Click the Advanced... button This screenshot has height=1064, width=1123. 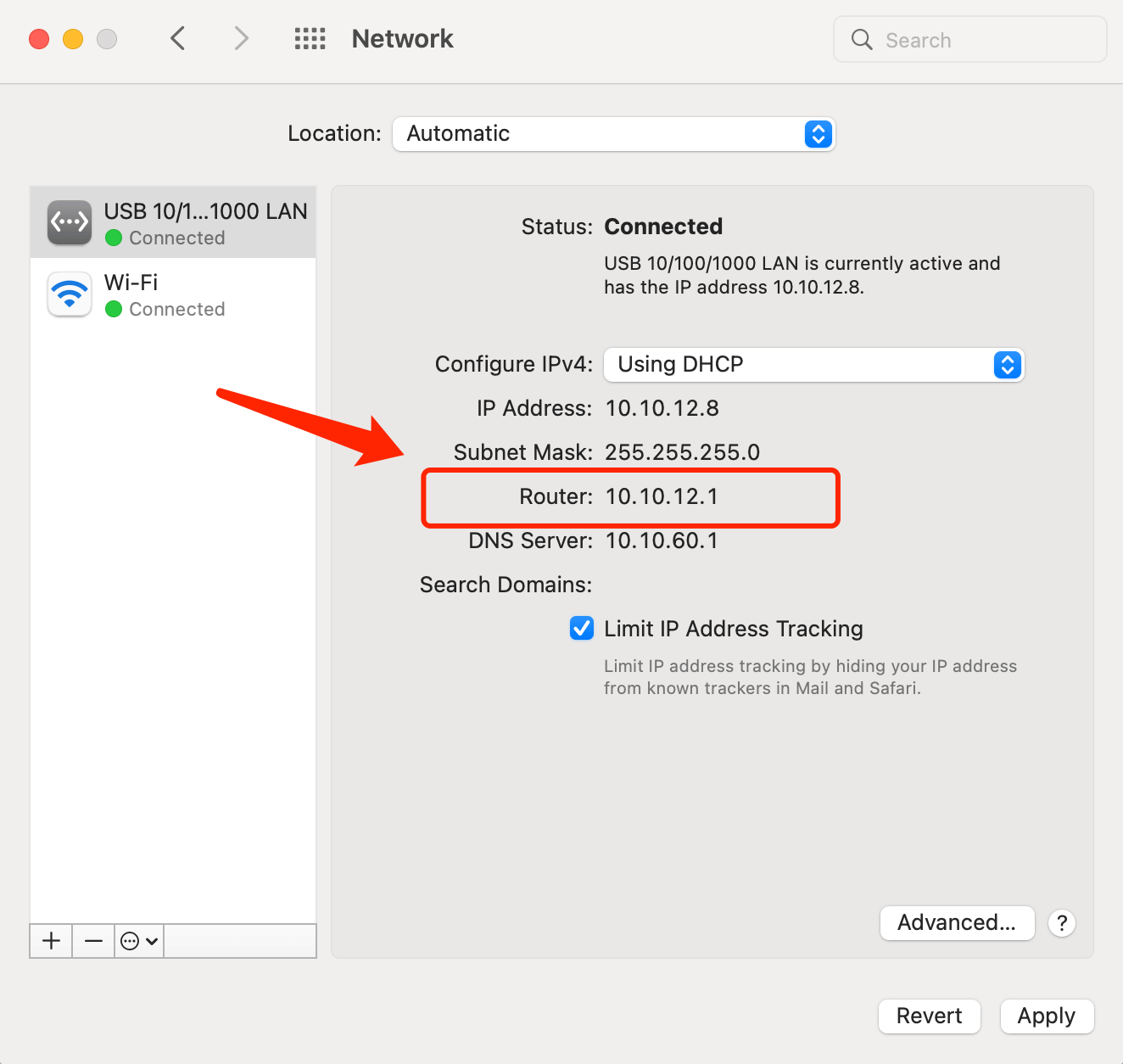[957, 922]
